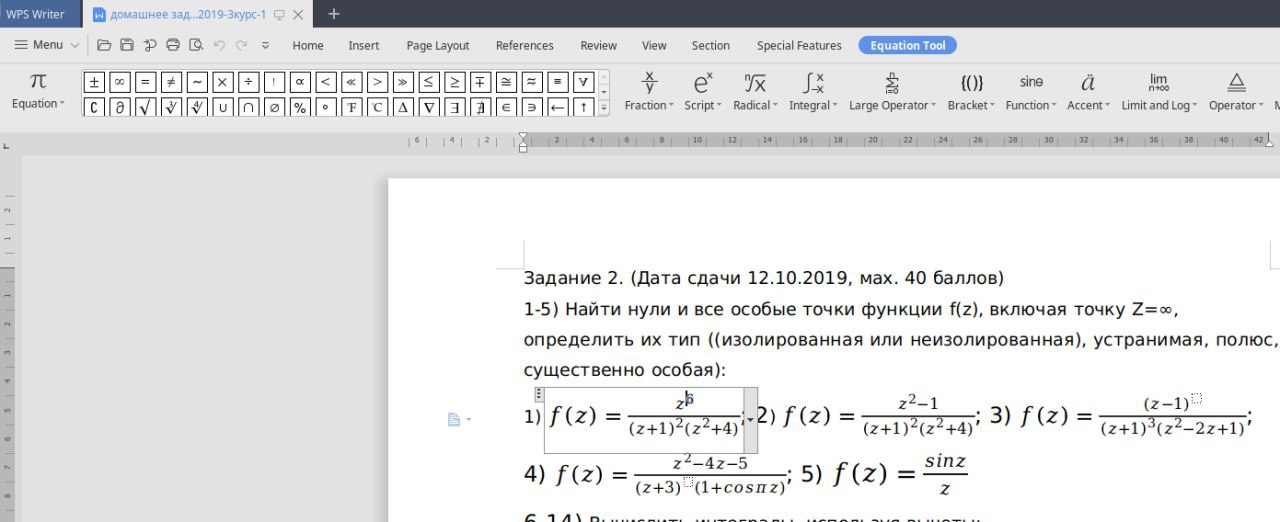Insert the increment delta symbol
Screen dimensions: 1280x522
pyautogui.click(x=403, y=106)
